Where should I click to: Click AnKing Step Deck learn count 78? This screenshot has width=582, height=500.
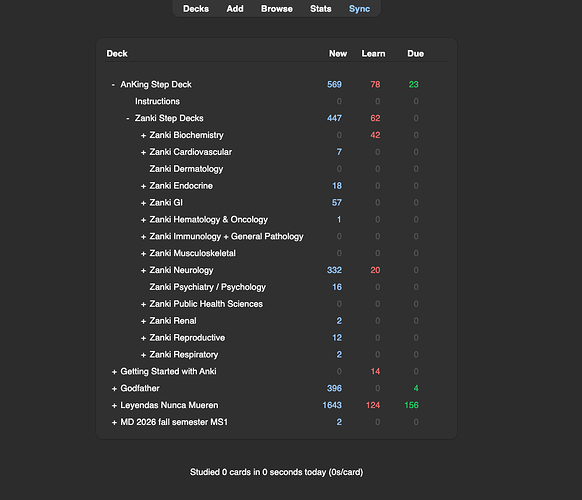coord(375,85)
